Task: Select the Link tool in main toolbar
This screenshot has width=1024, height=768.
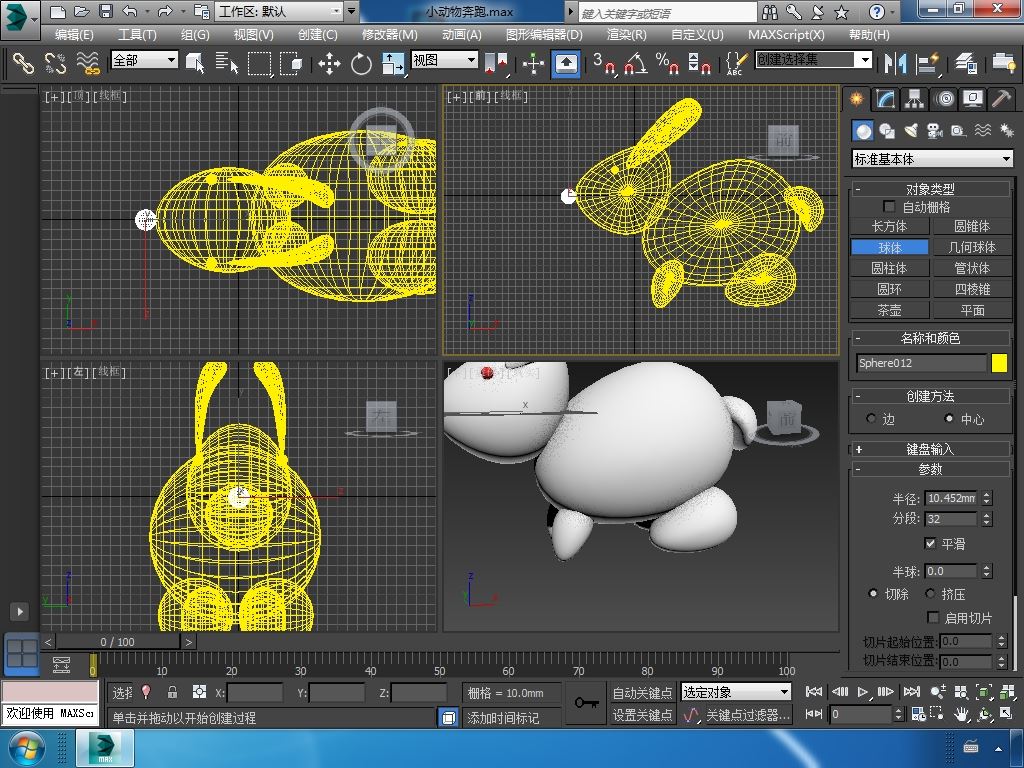Action: click(x=24, y=63)
